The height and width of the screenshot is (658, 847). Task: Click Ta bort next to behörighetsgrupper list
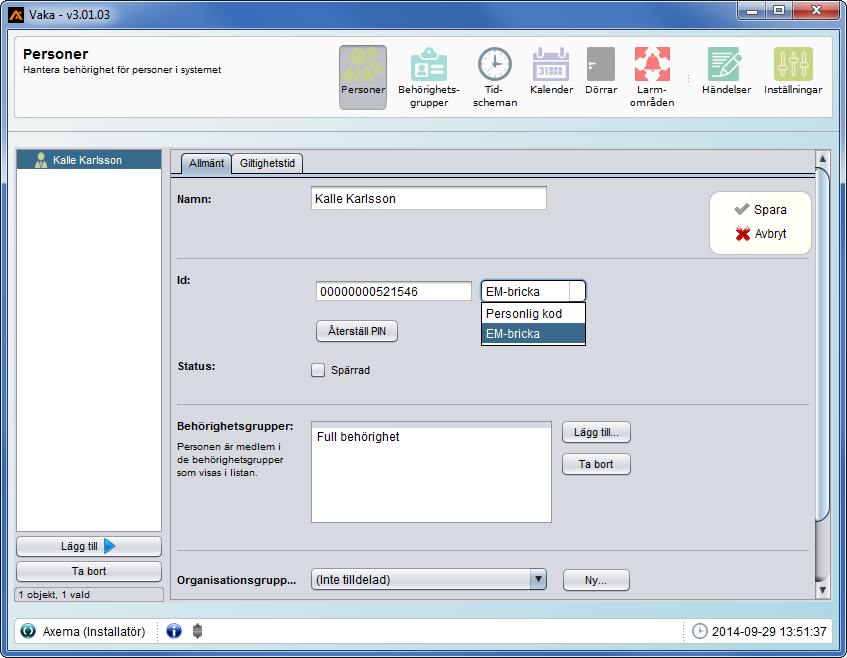596,464
